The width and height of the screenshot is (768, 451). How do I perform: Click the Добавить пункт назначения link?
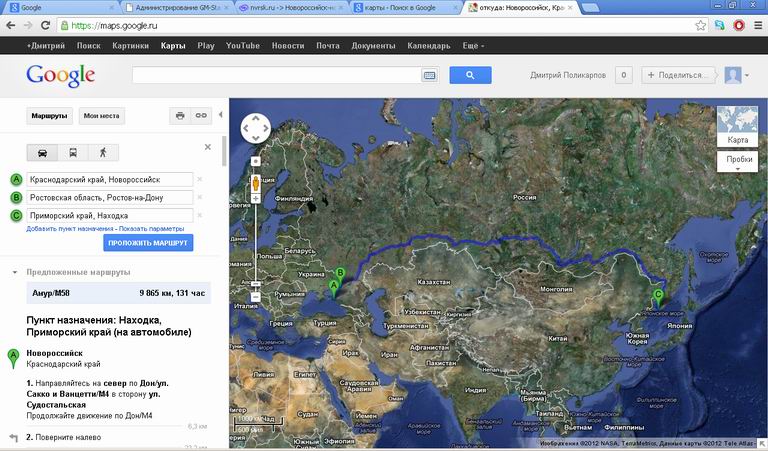tap(70, 229)
